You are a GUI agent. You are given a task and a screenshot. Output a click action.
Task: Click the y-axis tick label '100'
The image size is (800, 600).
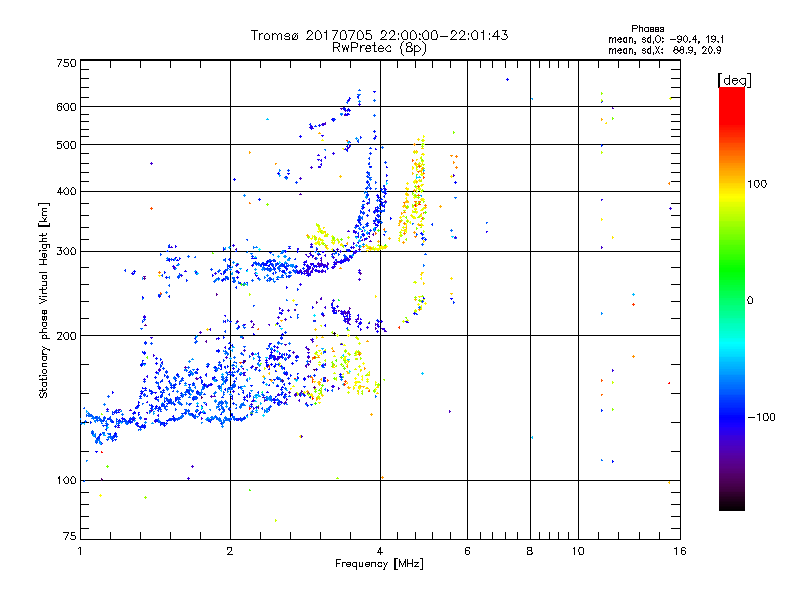pyautogui.click(x=66, y=481)
